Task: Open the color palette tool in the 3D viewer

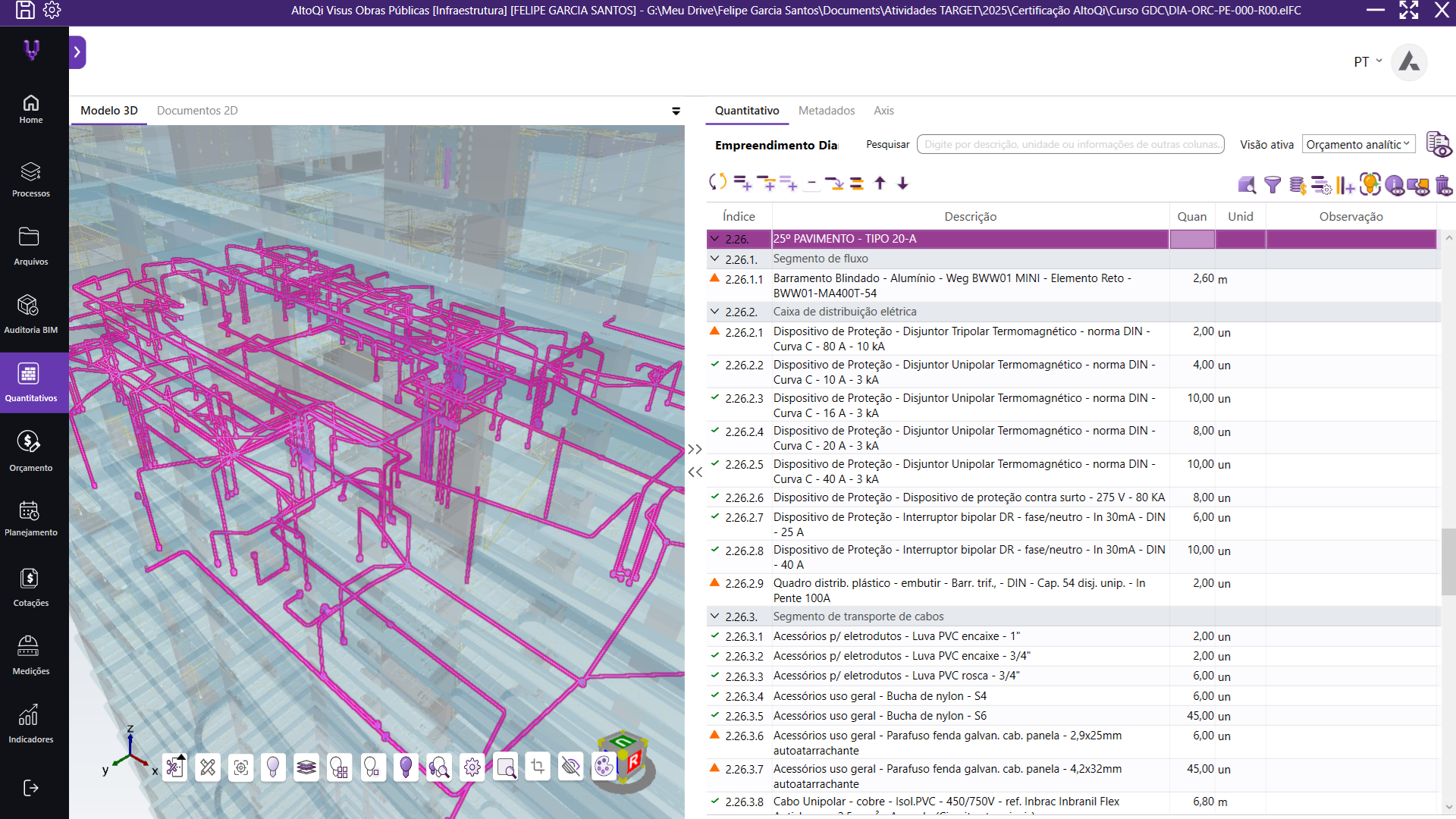Action: [604, 767]
